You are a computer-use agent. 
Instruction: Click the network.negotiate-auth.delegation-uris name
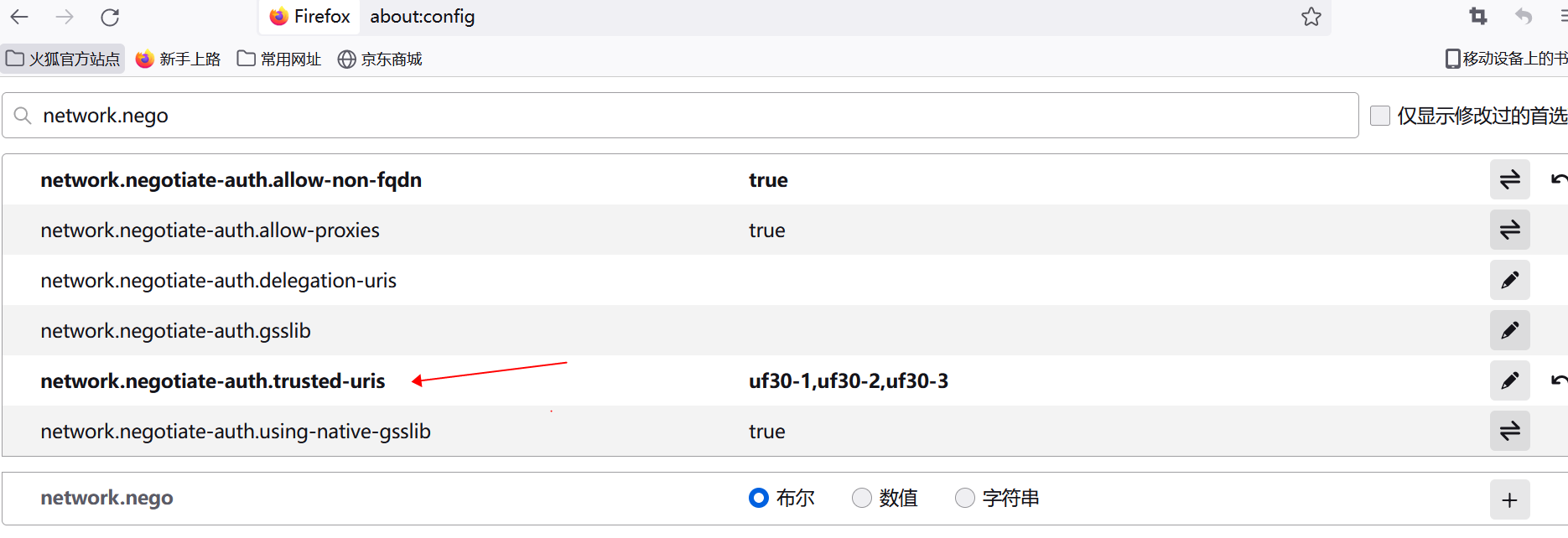[x=218, y=281]
